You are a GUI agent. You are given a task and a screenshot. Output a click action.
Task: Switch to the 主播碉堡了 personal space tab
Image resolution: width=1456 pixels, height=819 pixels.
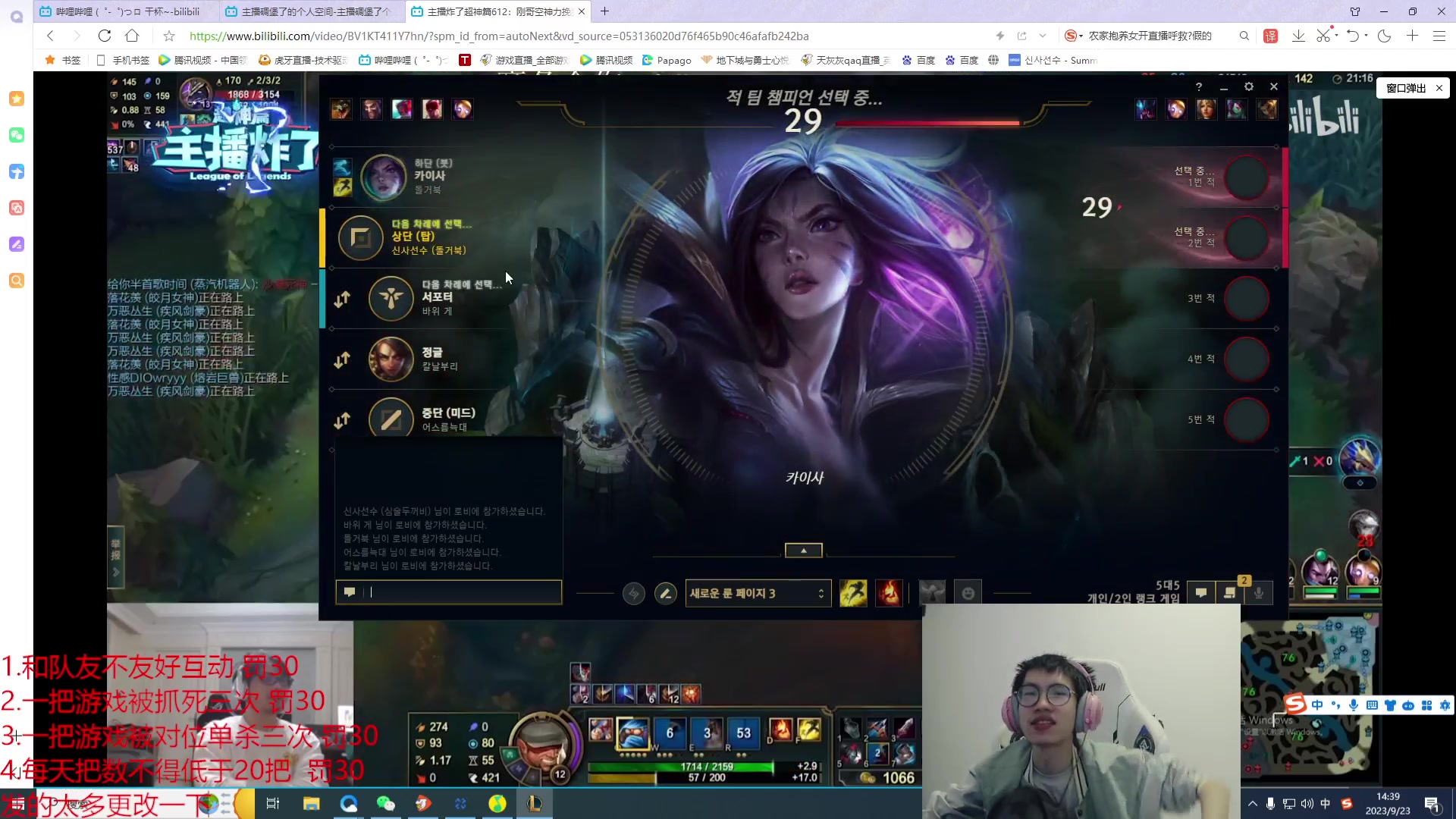coord(314,11)
